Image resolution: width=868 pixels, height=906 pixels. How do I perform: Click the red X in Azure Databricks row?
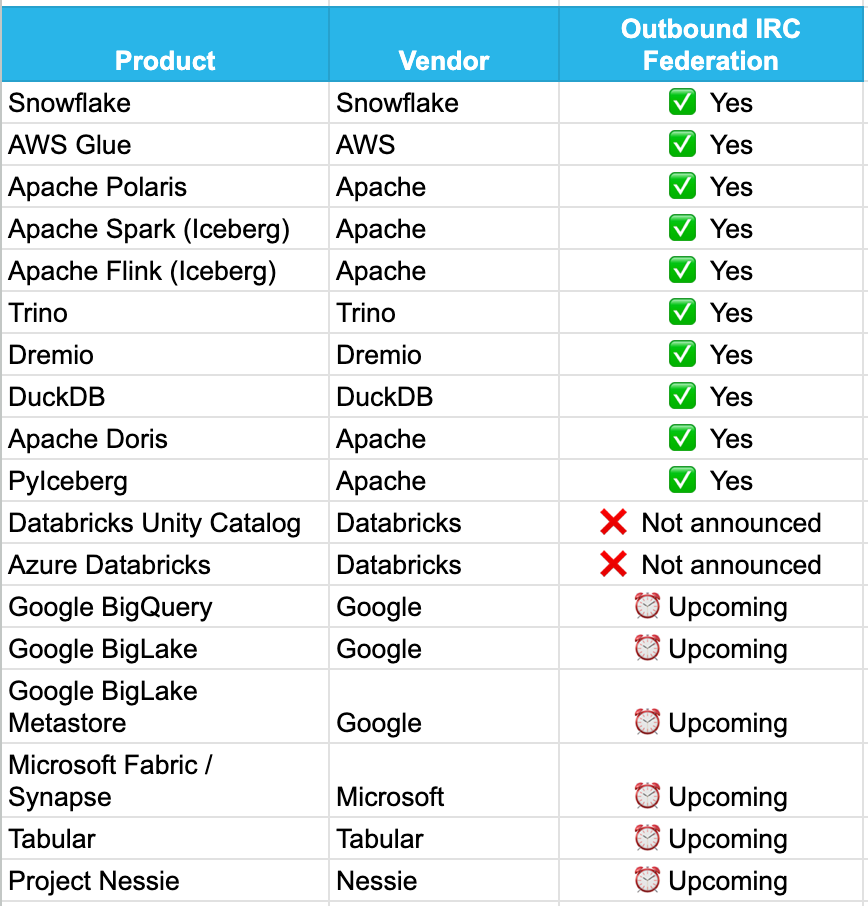[x=613, y=565]
